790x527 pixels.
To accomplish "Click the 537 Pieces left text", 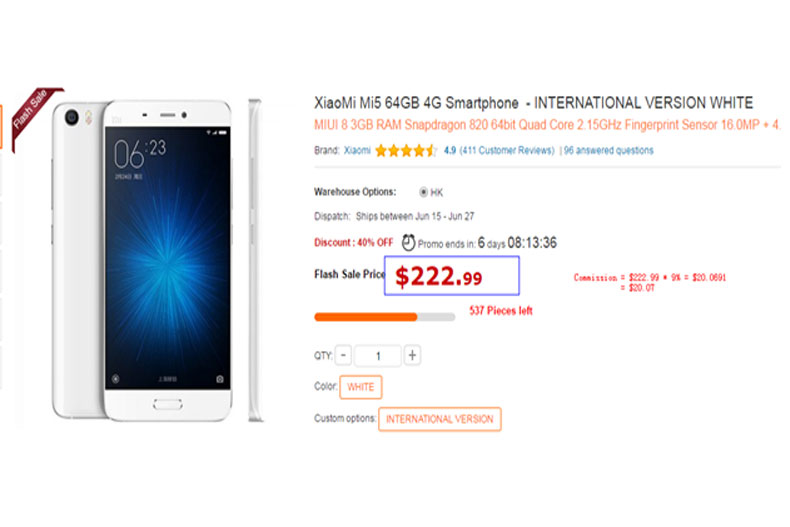I will coord(501,310).
